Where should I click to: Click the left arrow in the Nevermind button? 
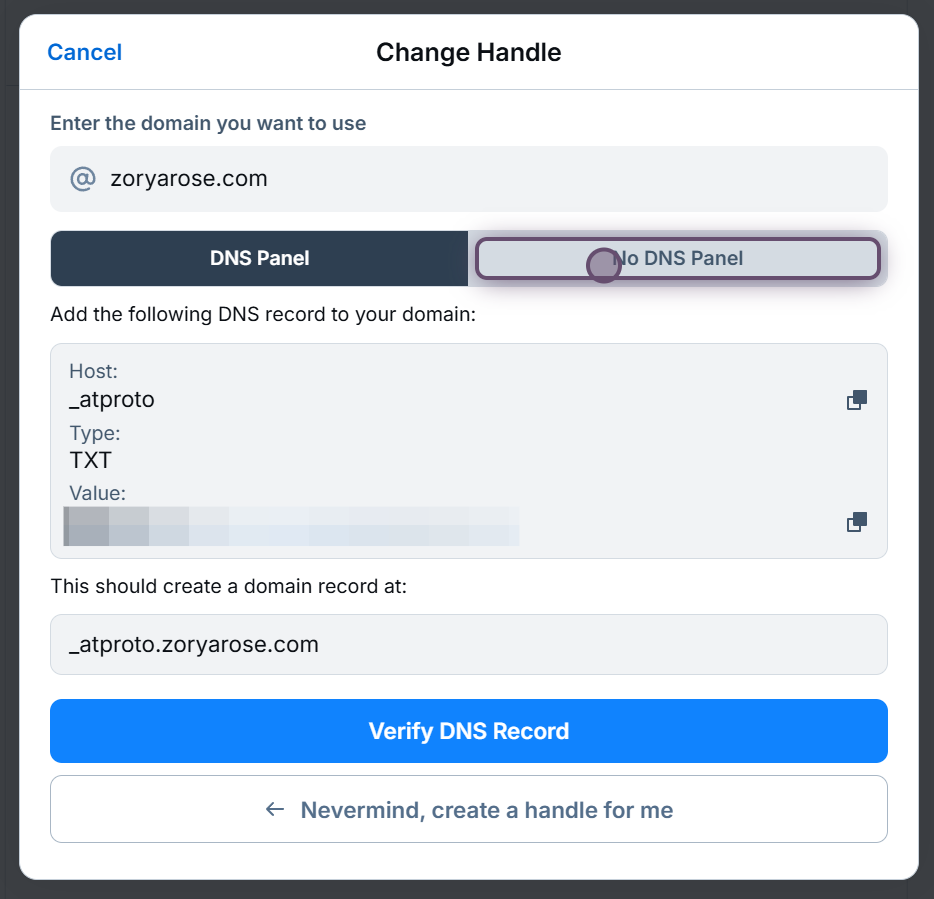275,809
